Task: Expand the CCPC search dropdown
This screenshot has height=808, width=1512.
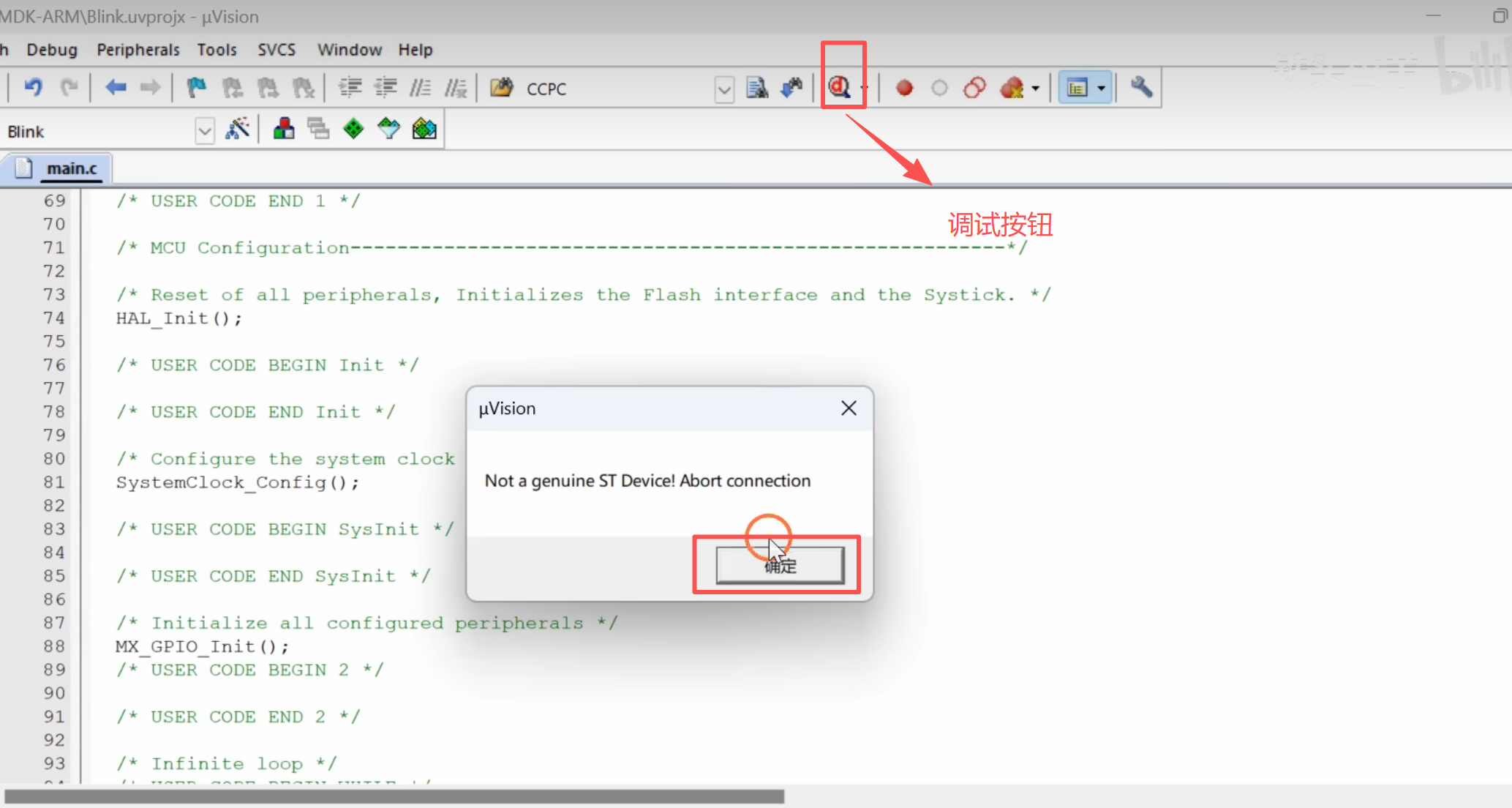Action: pos(724,89)
